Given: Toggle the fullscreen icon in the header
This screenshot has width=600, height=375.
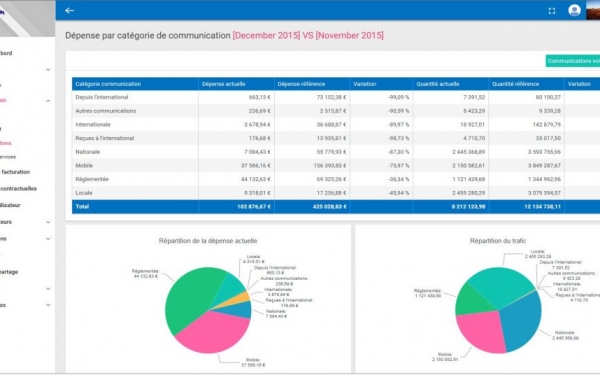Looking at the screenshot, I should click(x=551, y=11).
